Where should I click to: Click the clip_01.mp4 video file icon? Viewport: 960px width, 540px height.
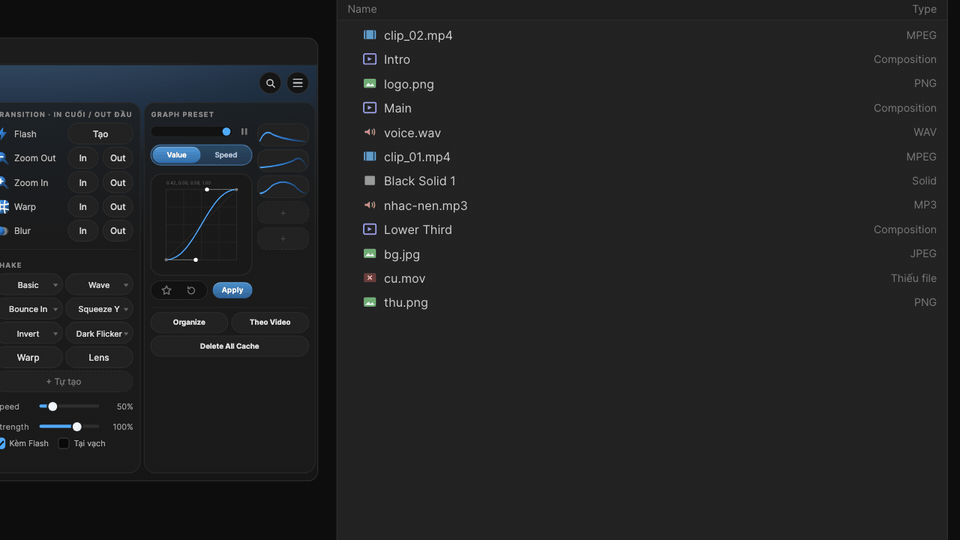click(370, 157)
